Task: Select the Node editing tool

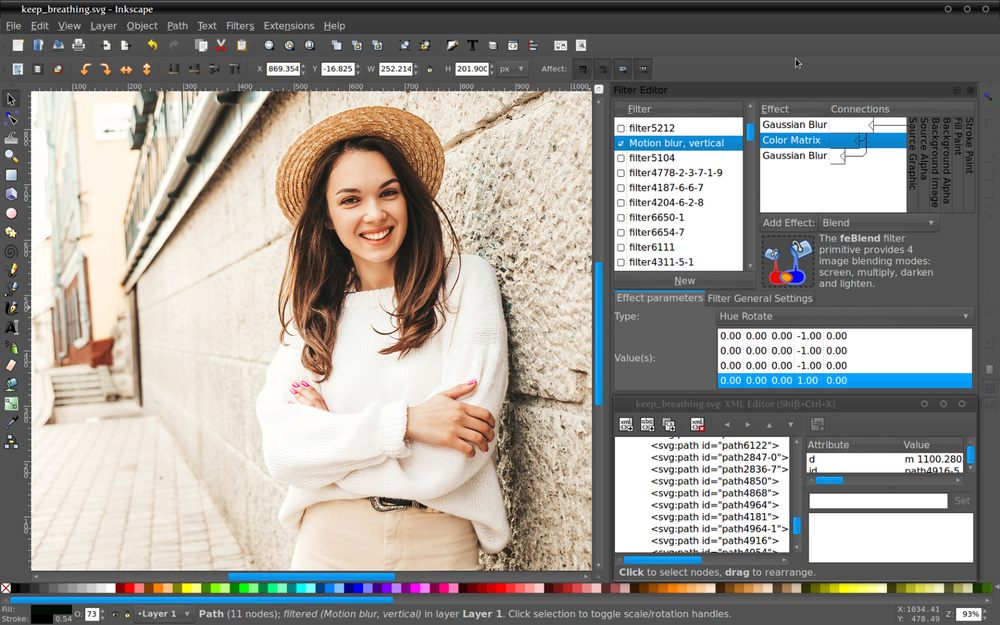Action: (x=11, y=118)
